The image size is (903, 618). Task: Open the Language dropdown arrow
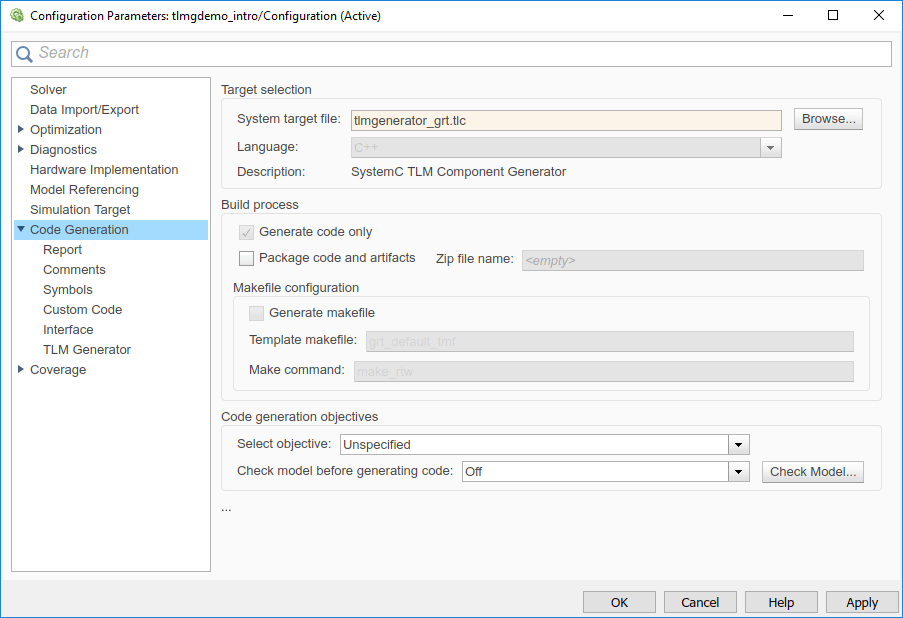tap(770, 148)
